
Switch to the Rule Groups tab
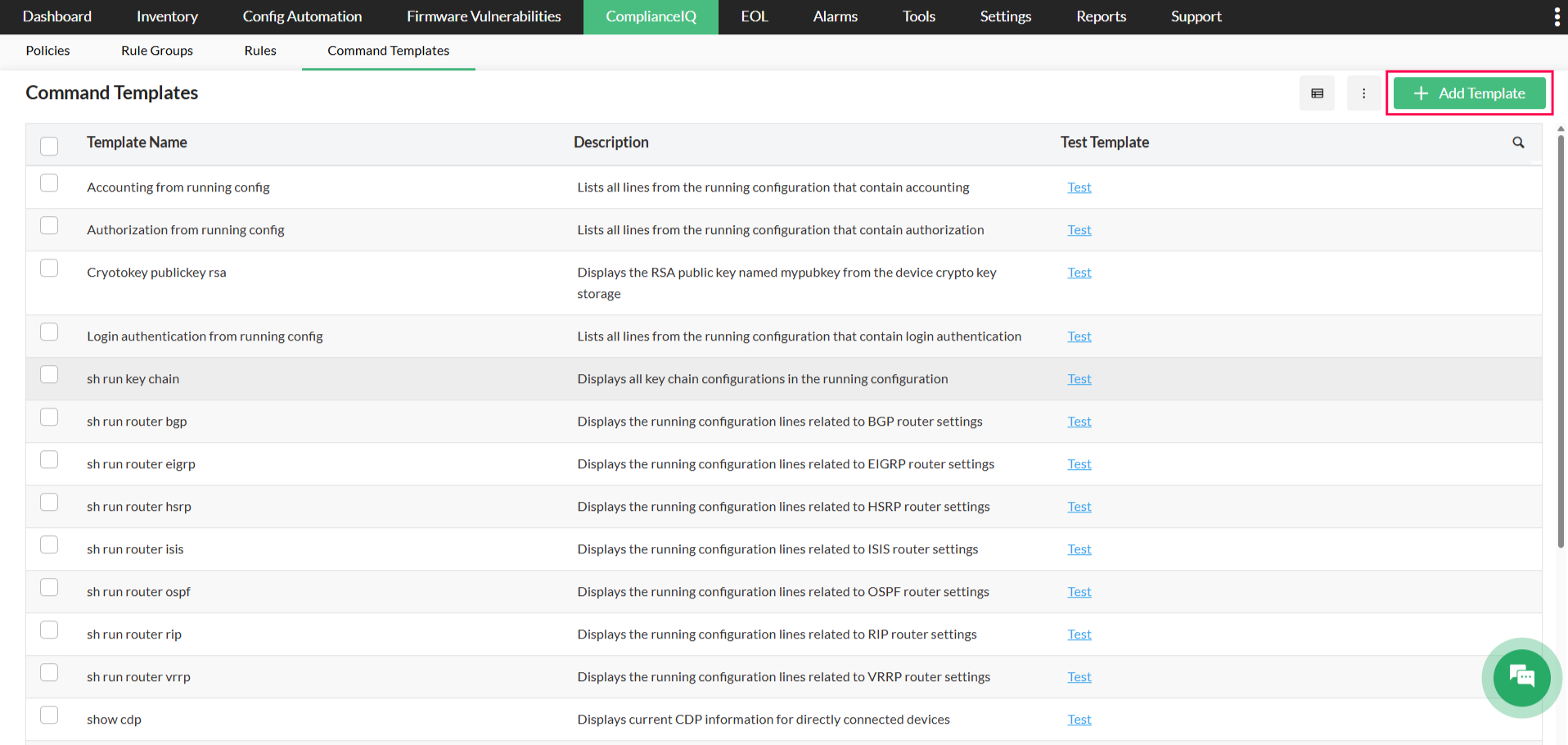tap(157, 51)
